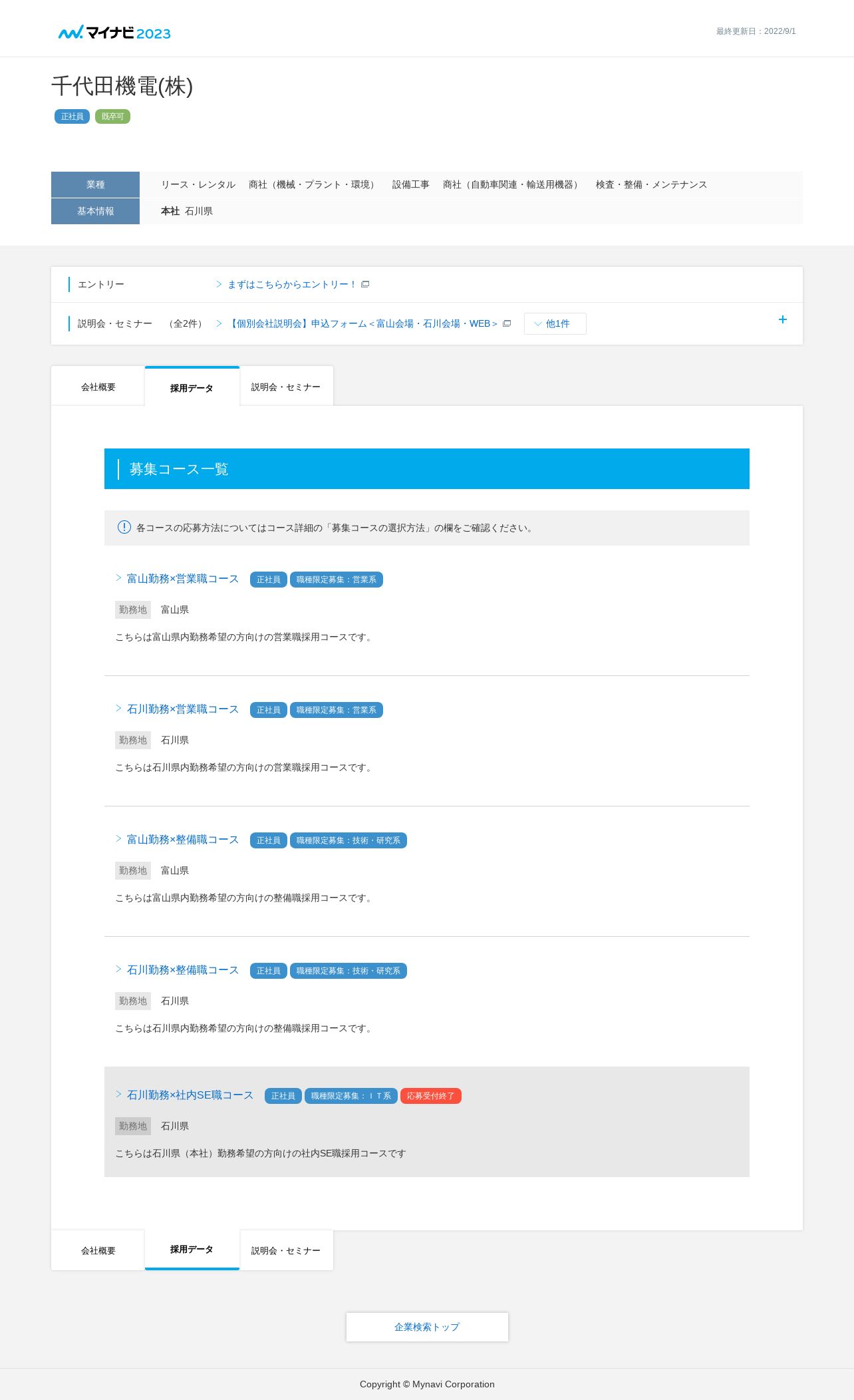Click the external-link icon after 申込フォーム link
Image resolution: width=854 pixels, height=1400 pixels.
(x=507, y=323)
